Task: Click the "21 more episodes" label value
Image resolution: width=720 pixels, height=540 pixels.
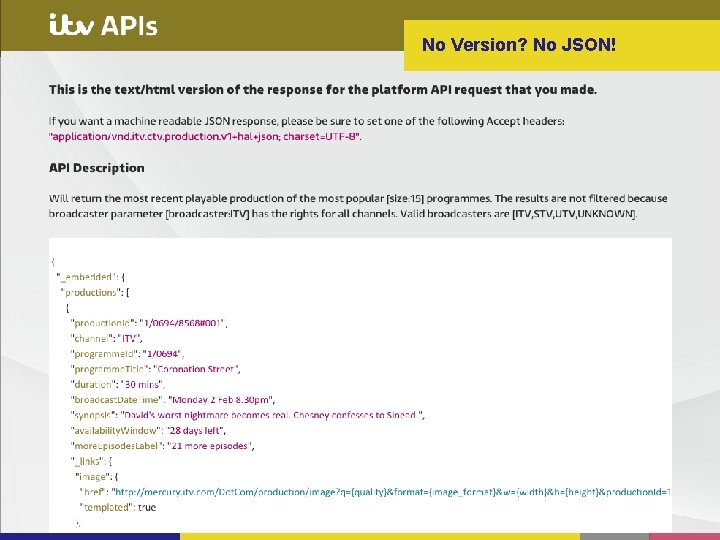Action: click(x=210, y=446)
